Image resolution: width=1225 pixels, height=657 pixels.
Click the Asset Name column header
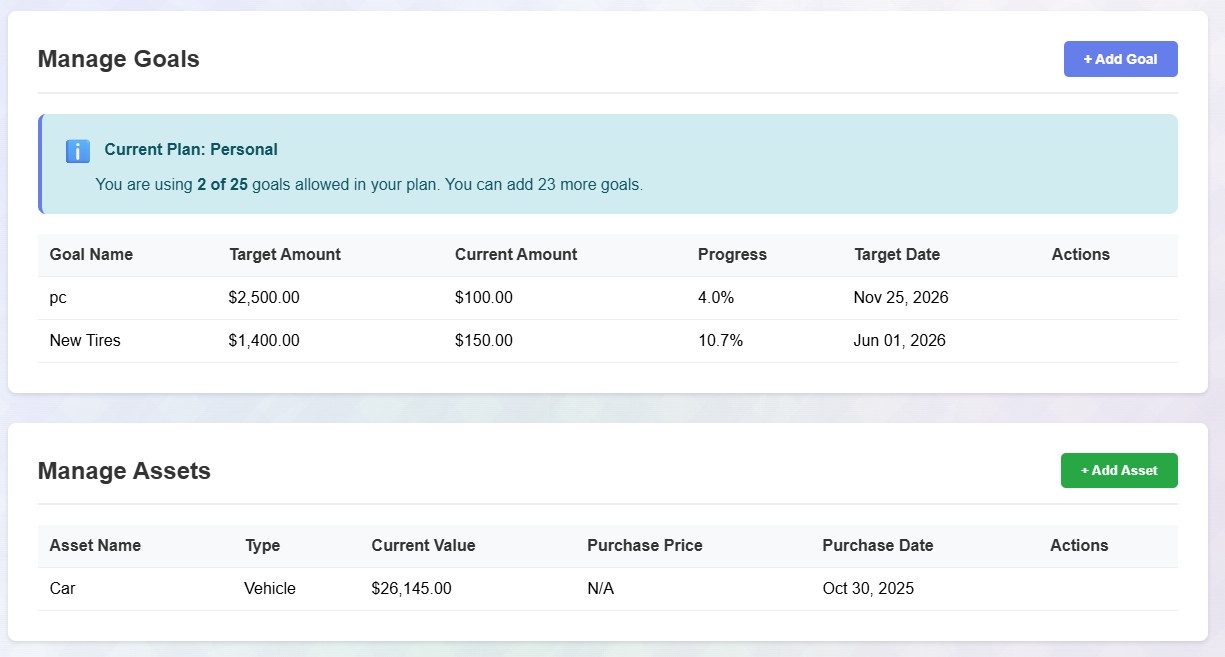point(95,545)
